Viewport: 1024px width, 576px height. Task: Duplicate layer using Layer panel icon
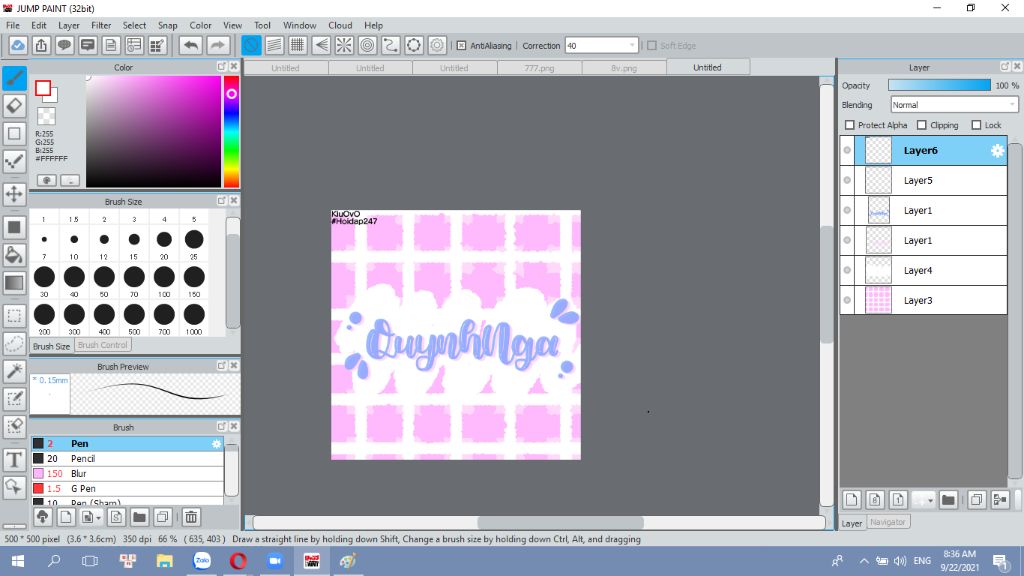pyautogui.click(x=976, y=500)
